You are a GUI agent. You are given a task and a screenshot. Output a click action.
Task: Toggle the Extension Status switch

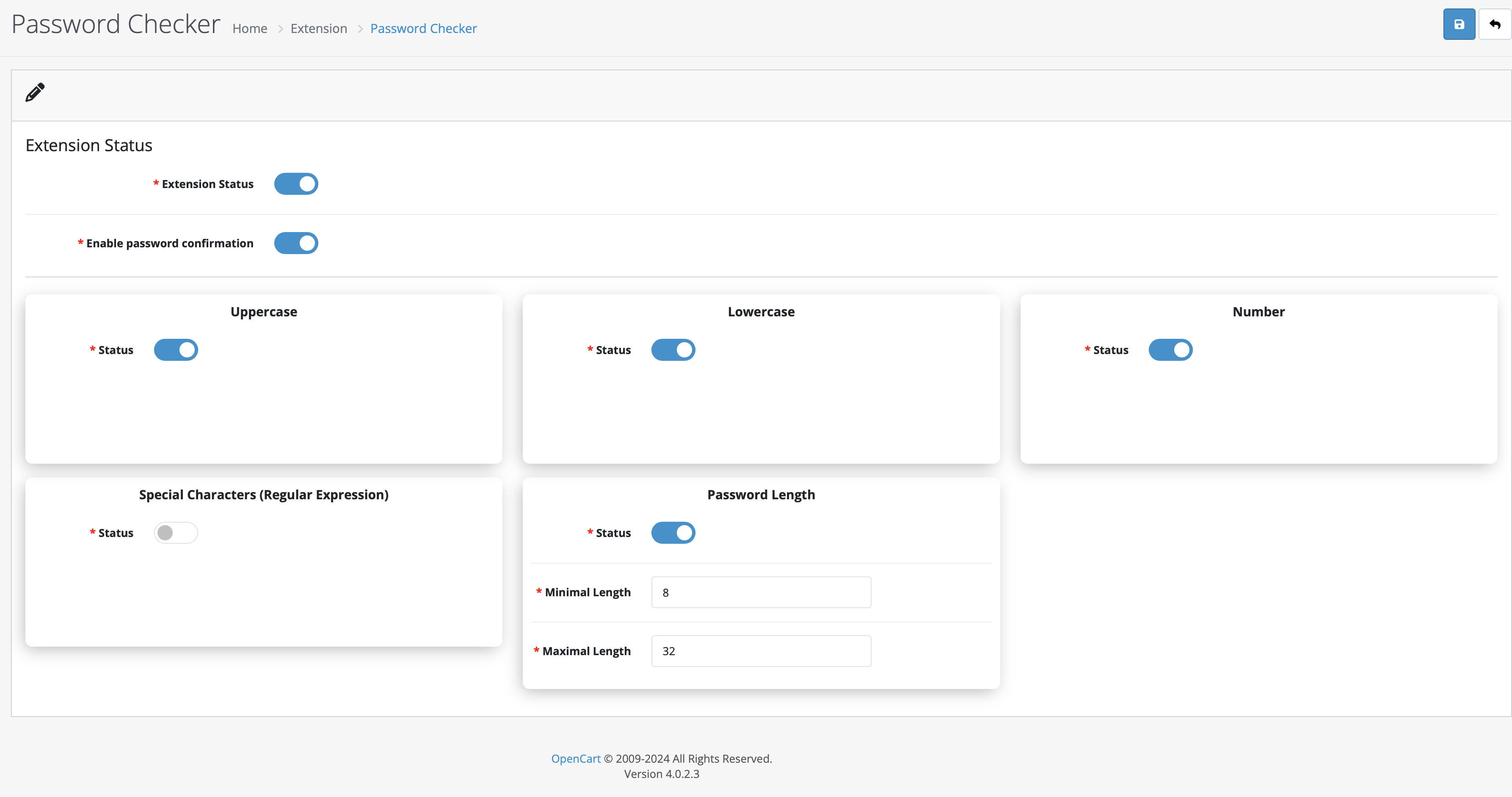click(x=296, y=184)
